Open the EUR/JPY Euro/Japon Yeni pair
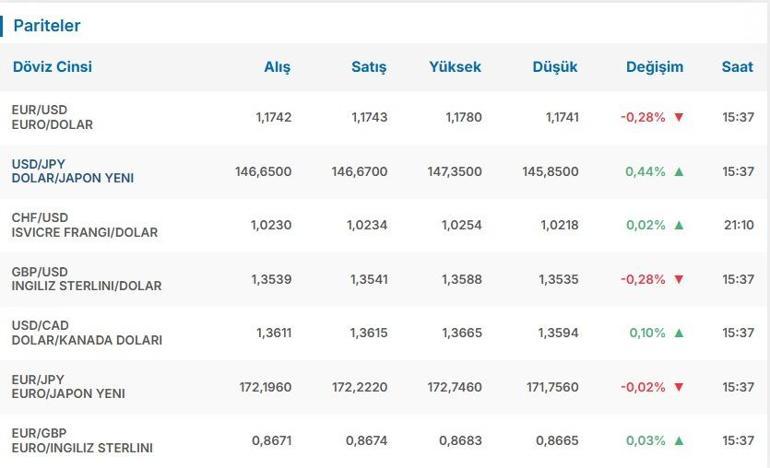The height and width of the screenshot is (468, 770). pos(68,386)
